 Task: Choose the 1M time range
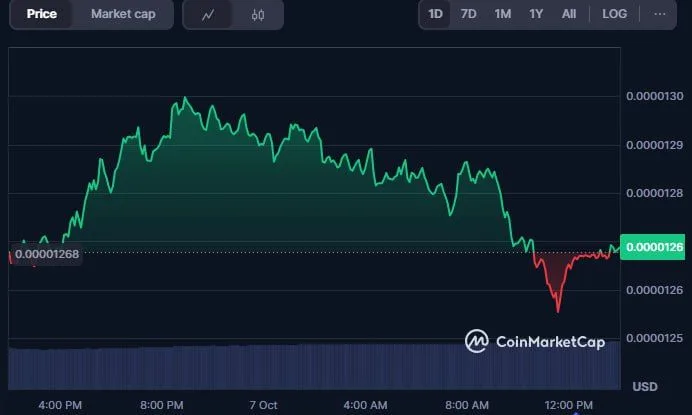pos(503,14)
